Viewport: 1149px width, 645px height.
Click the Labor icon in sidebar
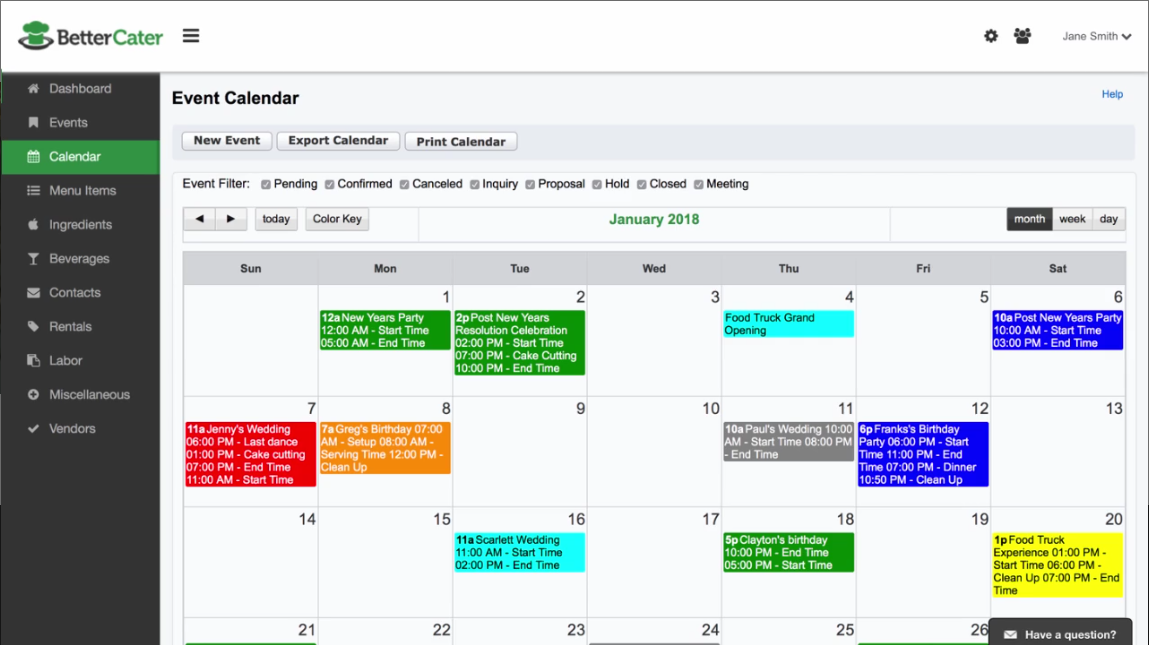click(x=33, y=361)
